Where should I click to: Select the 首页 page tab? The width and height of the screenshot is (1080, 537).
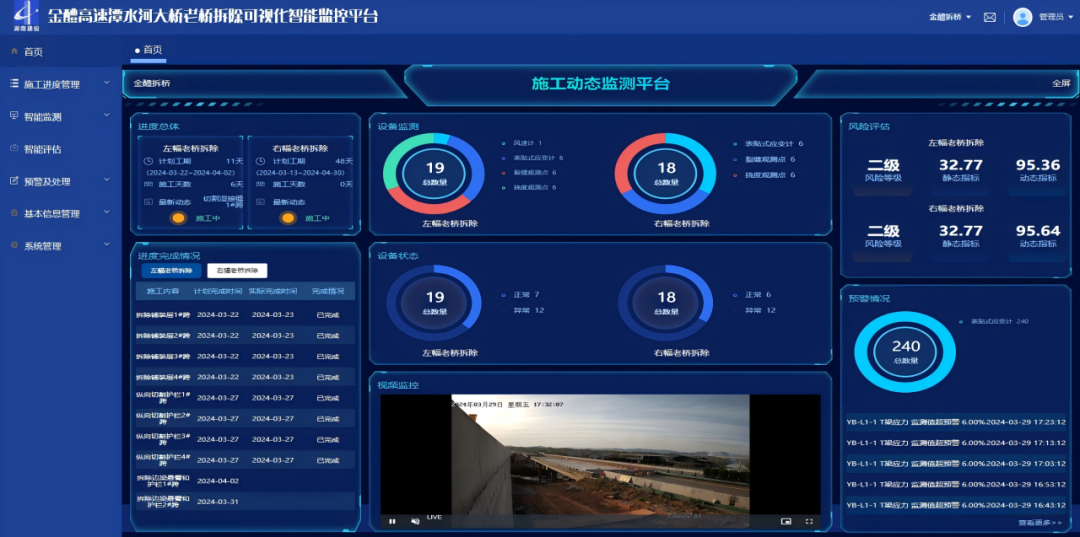(149, 50)
